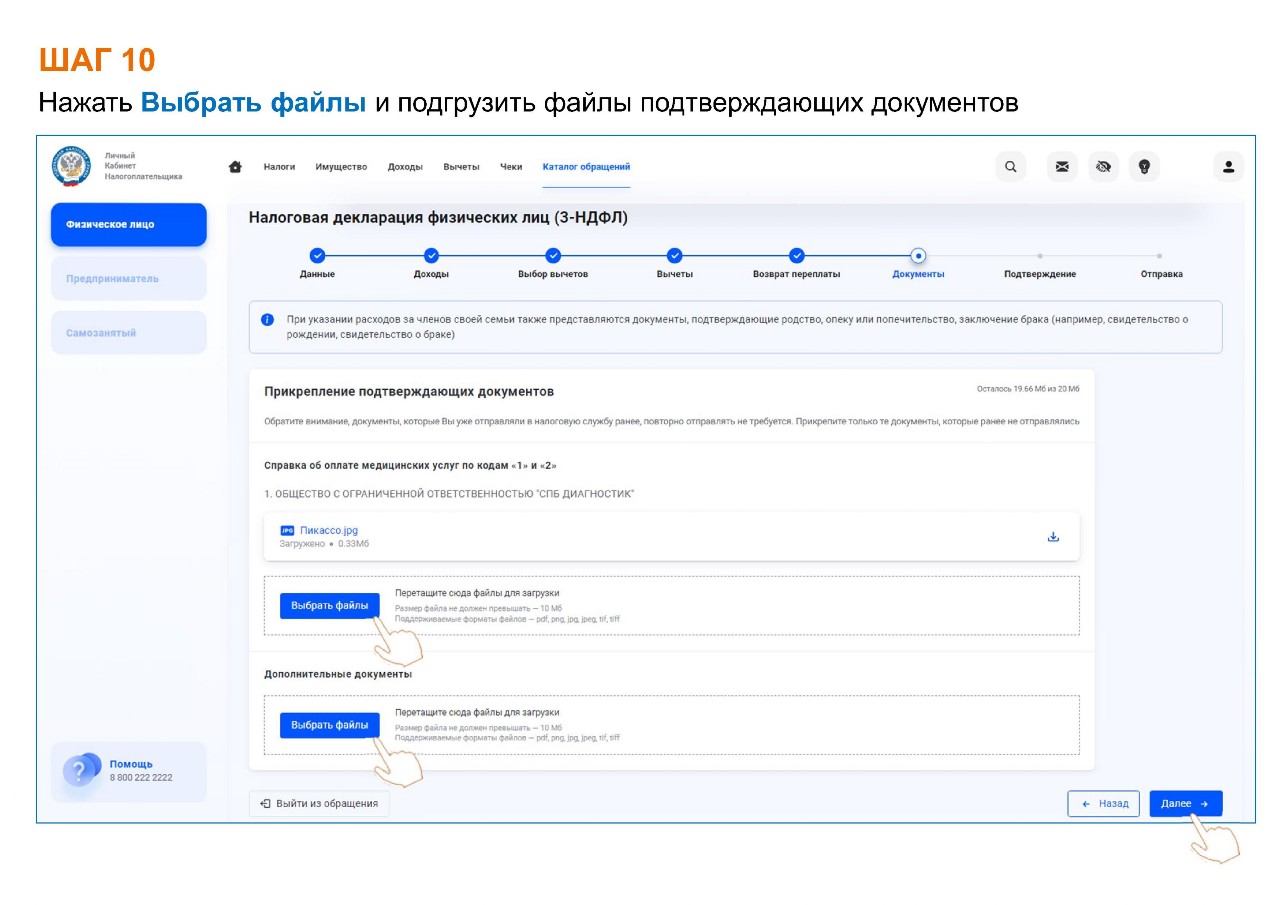Click the Далее button
This screenshot has height=905, width=1280.
point(1185,804)
